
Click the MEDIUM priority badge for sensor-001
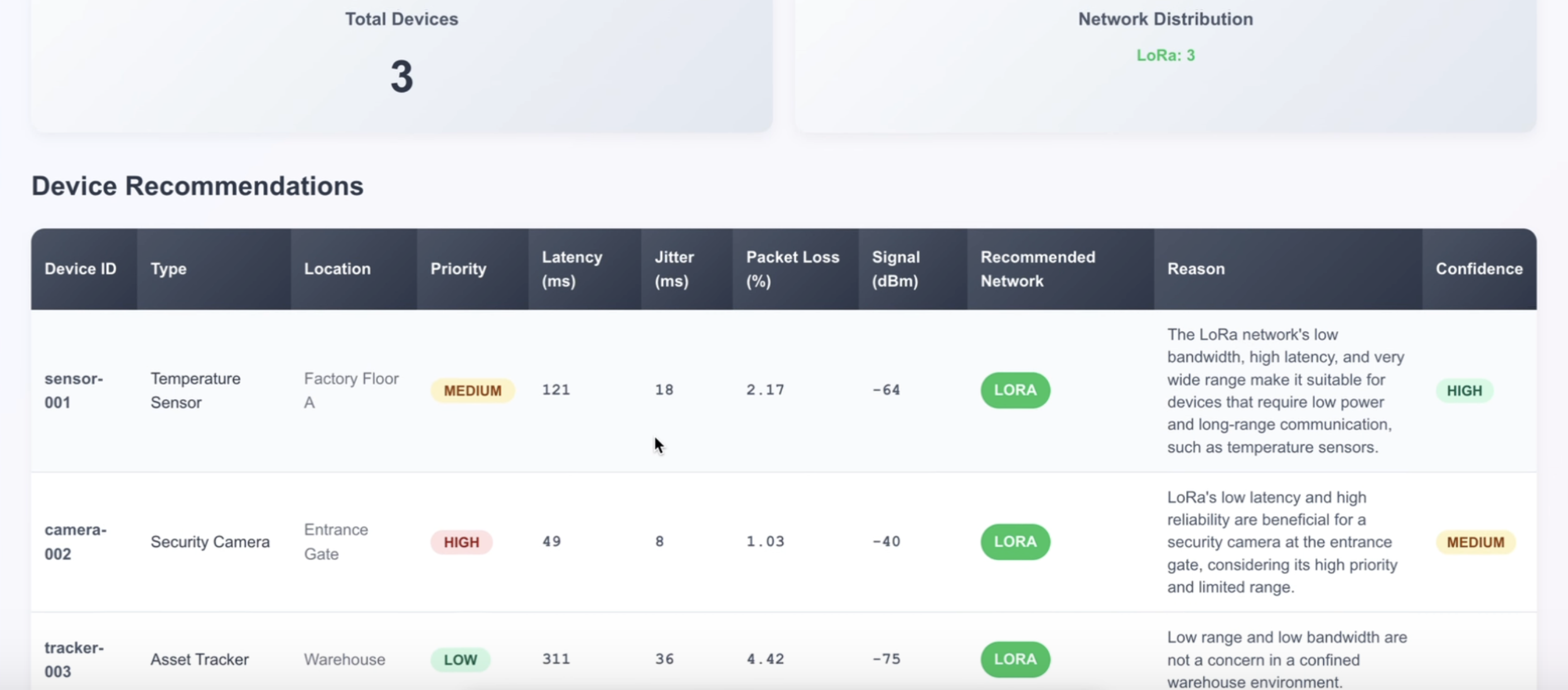click(472, 391)
